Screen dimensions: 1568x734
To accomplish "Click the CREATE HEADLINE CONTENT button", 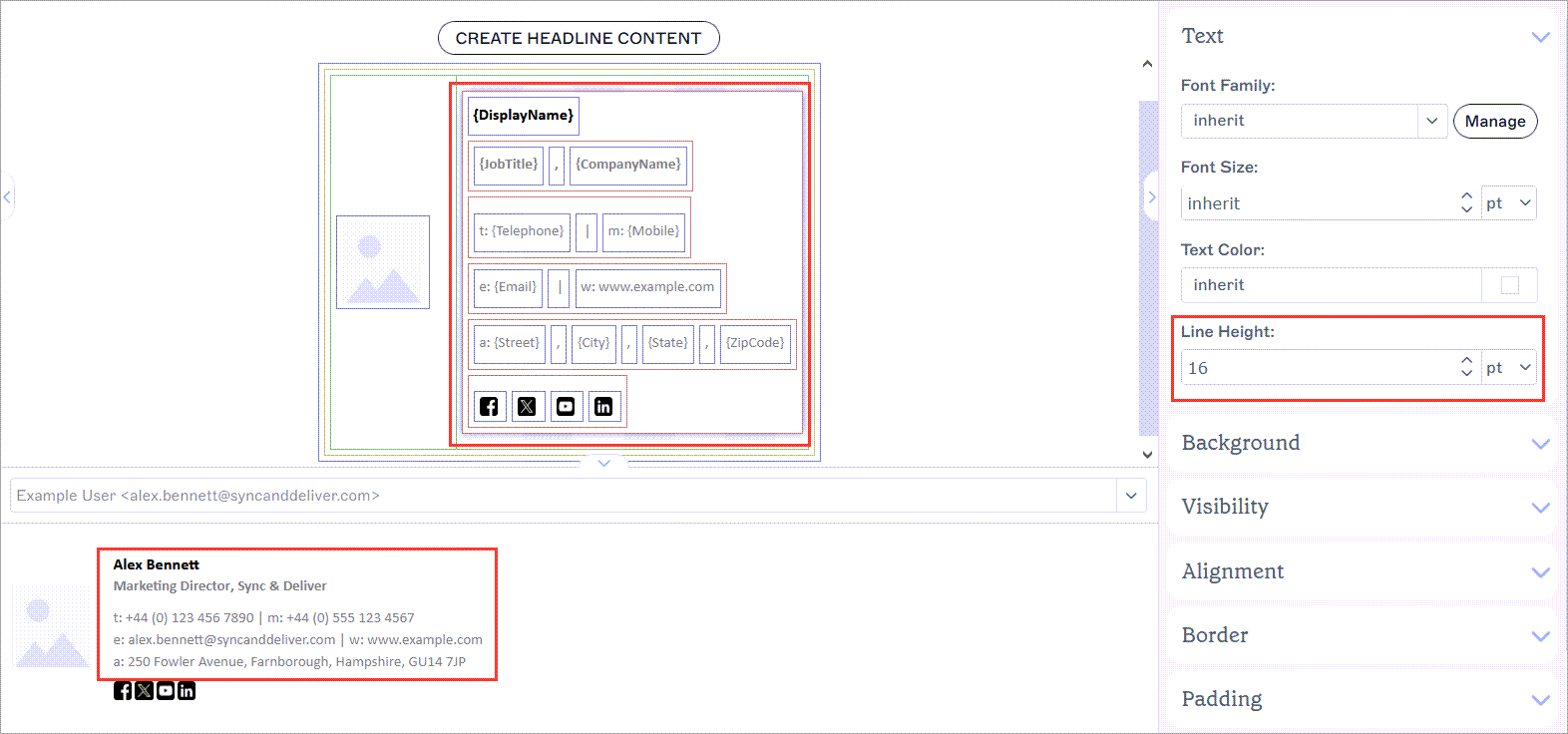I will tap(579, 38).
